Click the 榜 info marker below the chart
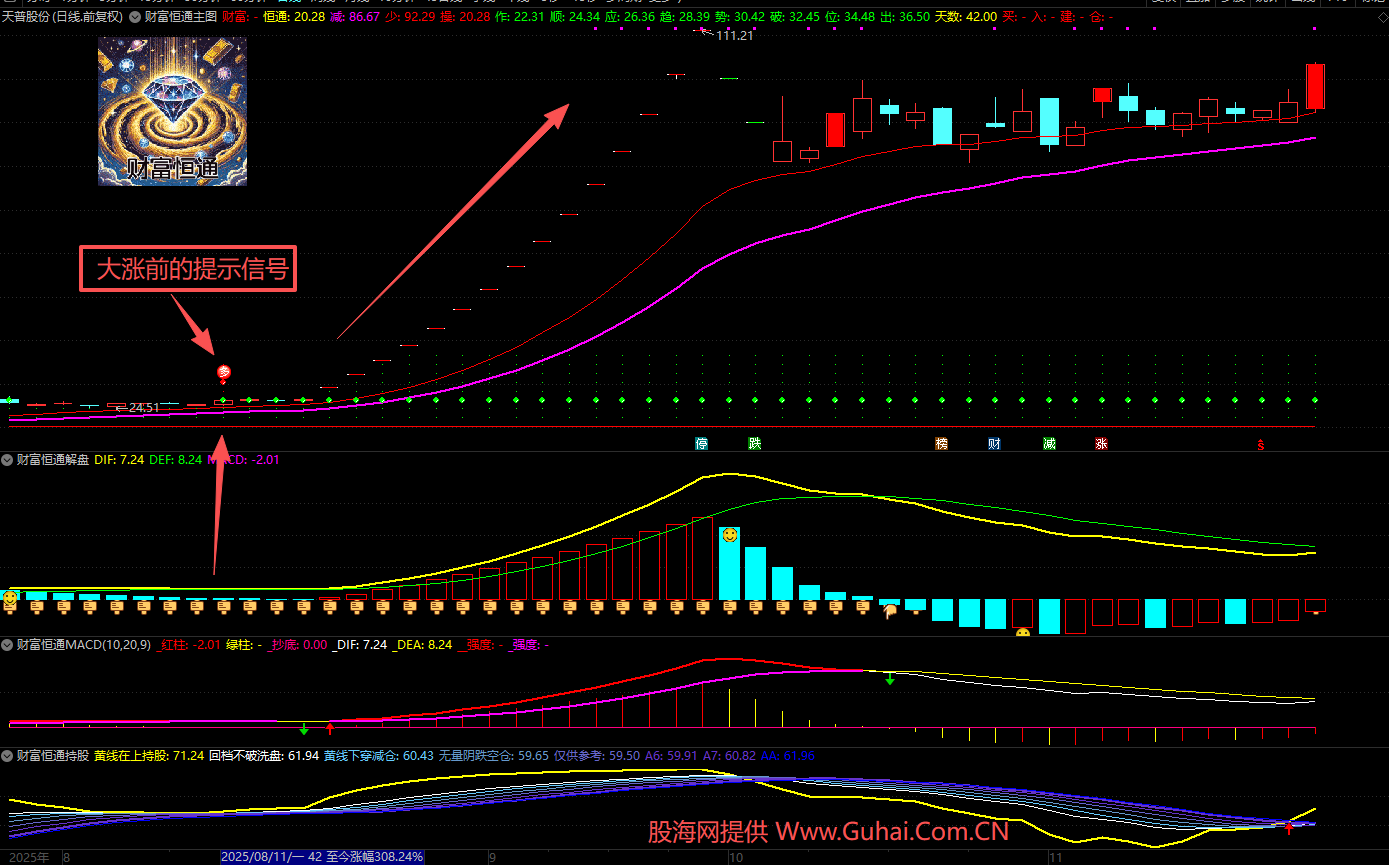 (941, 443)
